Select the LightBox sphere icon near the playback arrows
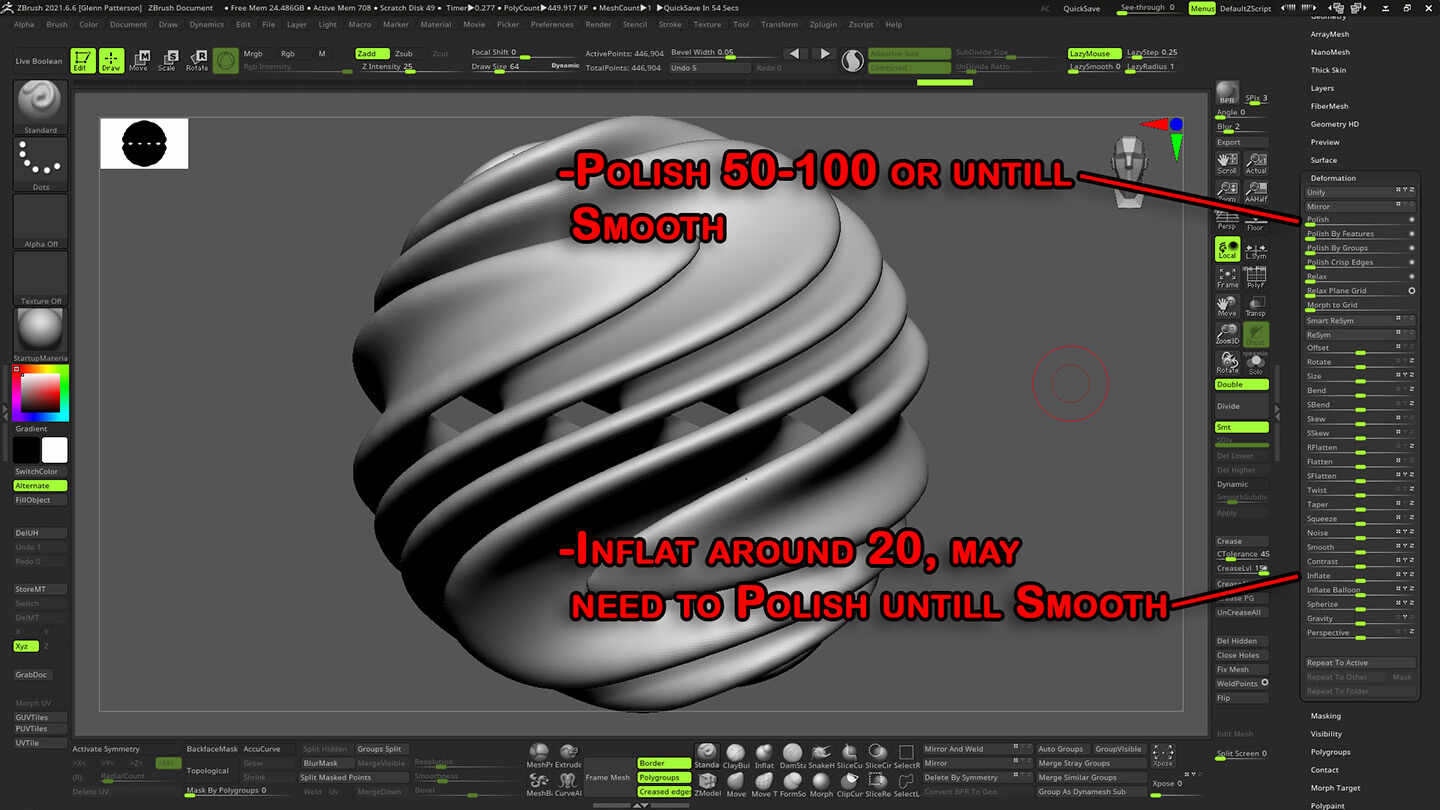Viewport: 1440px width, 810px height. click(851, 60)
